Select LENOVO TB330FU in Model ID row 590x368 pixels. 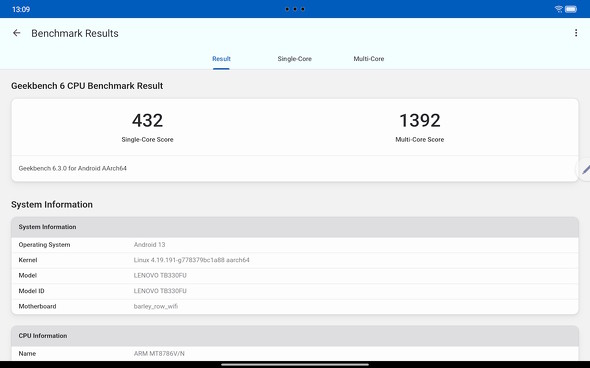(160, 291)
